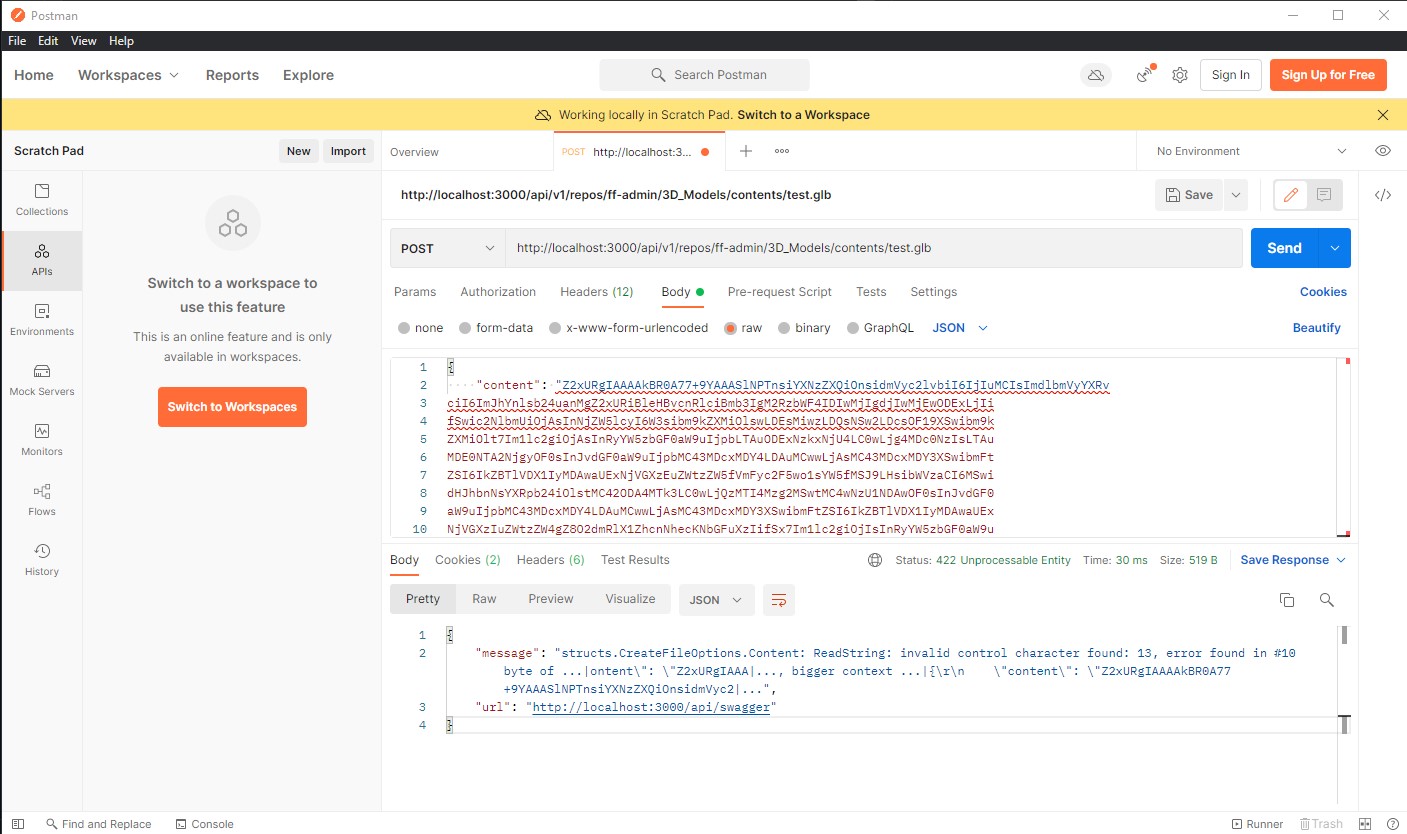Click the offline cloud sync icon

(x=1096, y=75)
